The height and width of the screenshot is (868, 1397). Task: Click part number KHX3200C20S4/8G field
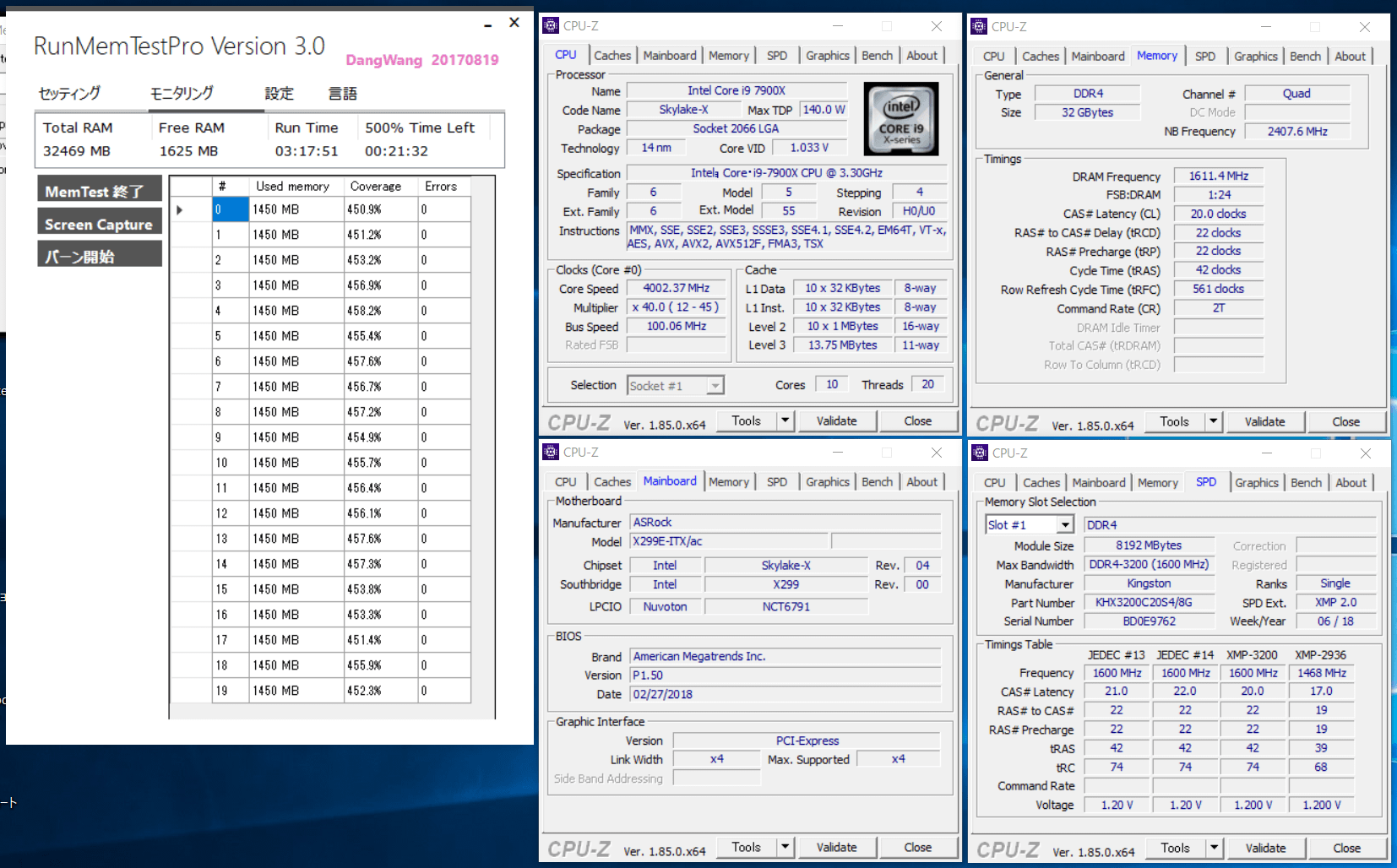click(1150, 602)
